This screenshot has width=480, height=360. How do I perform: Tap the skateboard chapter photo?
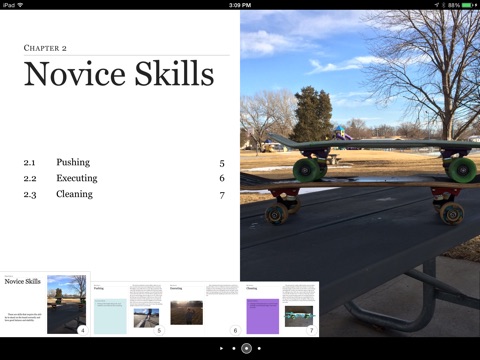click(360, 173)
